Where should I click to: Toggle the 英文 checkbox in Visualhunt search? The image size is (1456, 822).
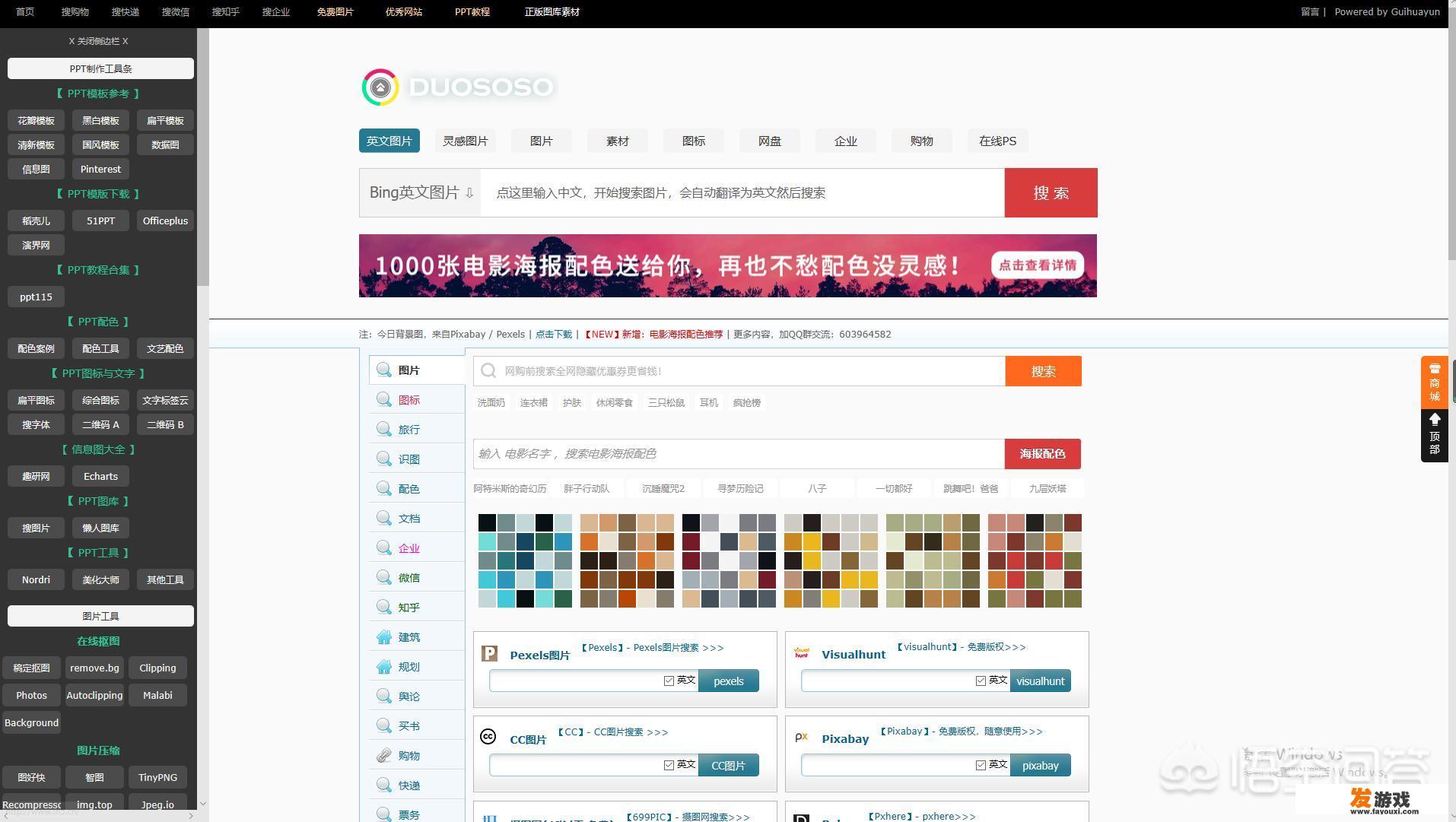tap(981, 681)
